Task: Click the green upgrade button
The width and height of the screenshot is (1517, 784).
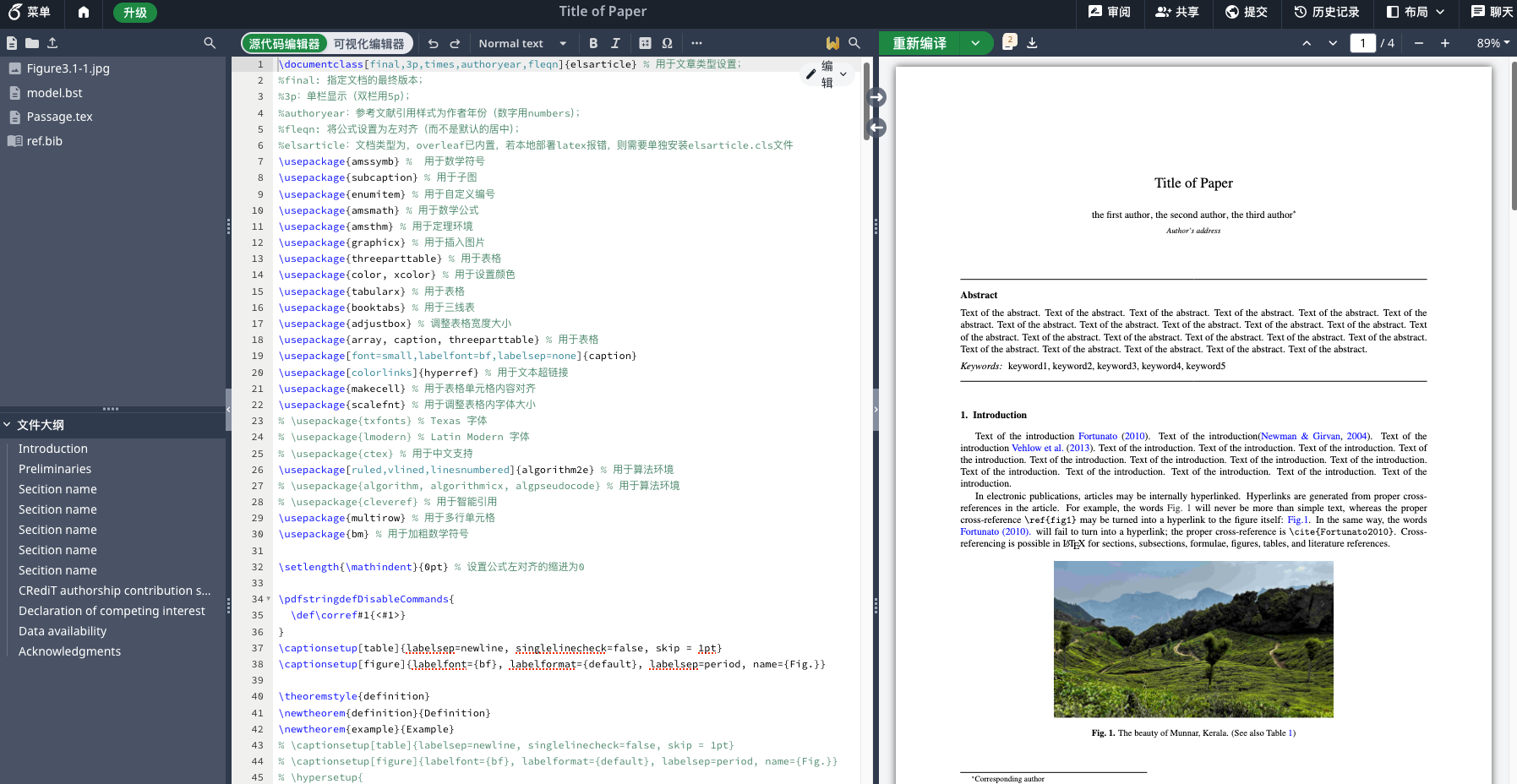Action: pos(135,13)
